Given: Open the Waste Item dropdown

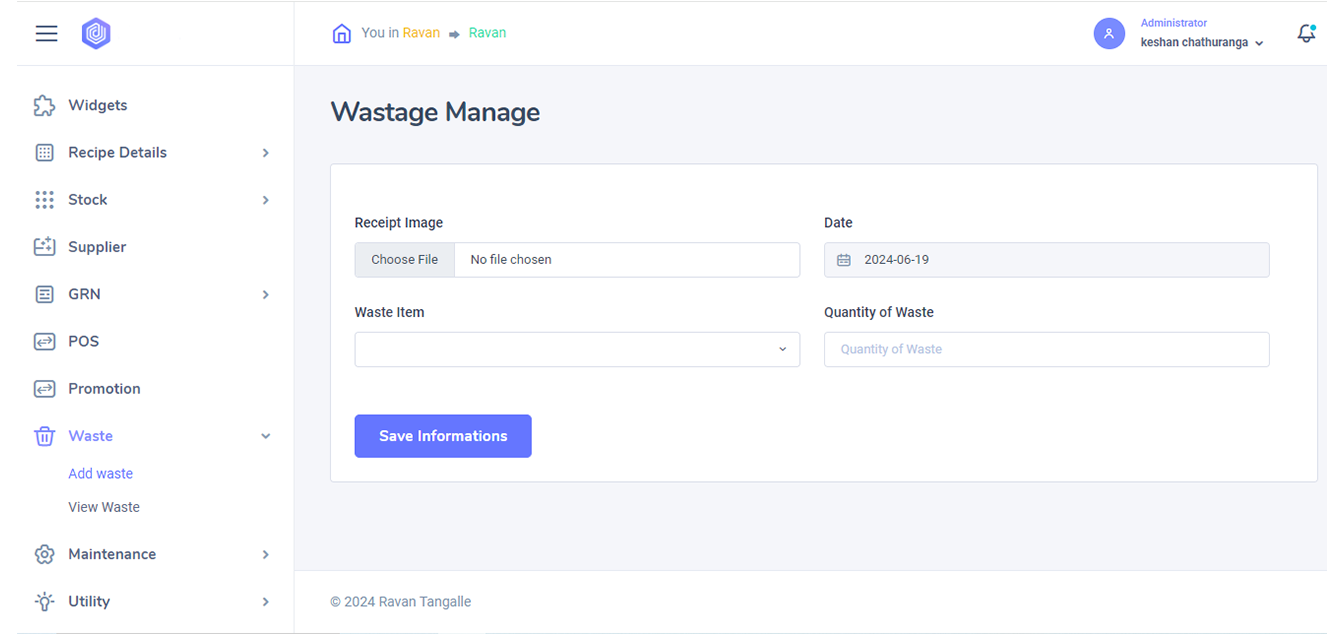Looking at the screenshot, I should (577, 350).
